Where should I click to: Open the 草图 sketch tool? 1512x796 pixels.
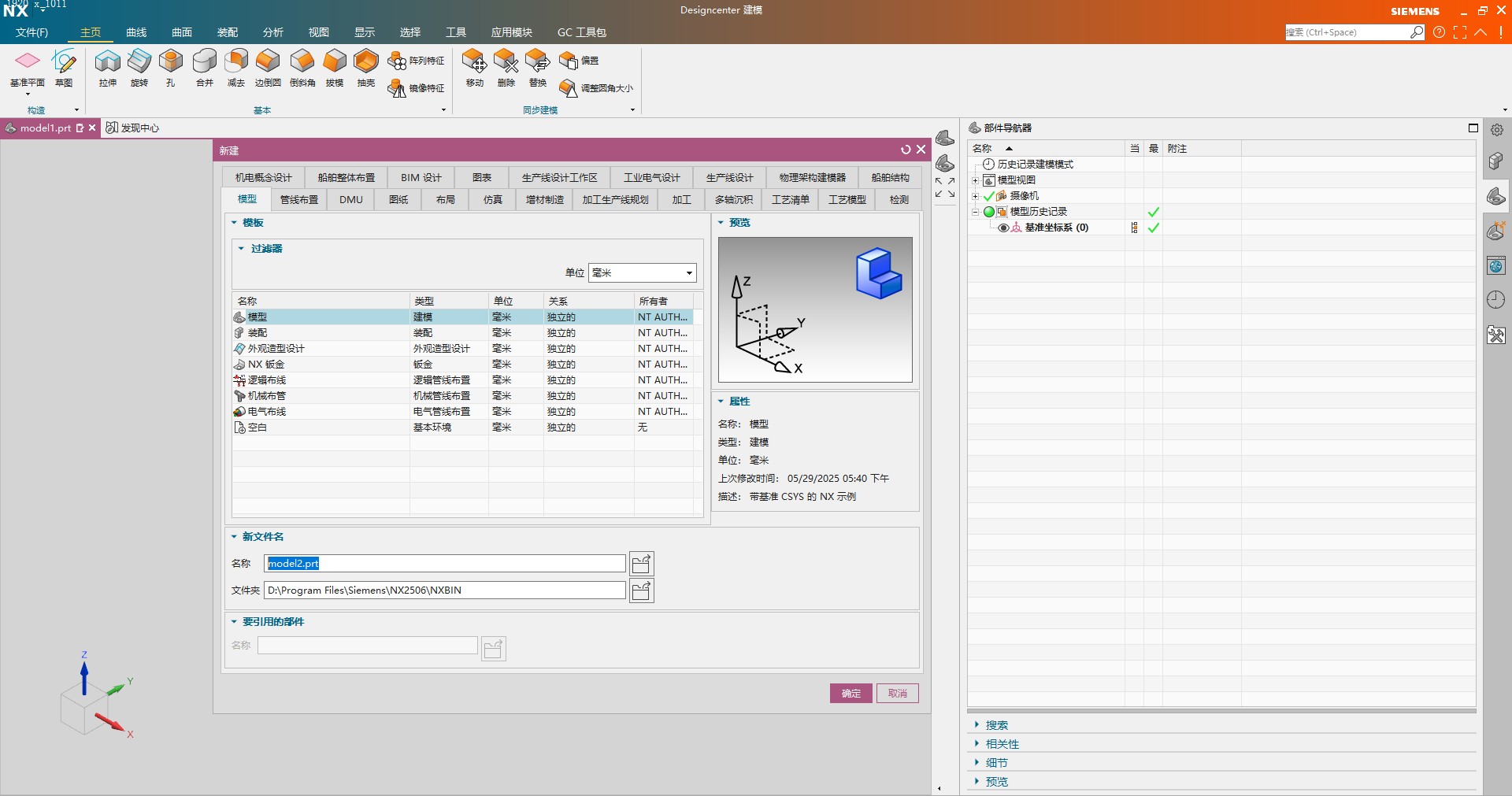click(x=64, y=68)
